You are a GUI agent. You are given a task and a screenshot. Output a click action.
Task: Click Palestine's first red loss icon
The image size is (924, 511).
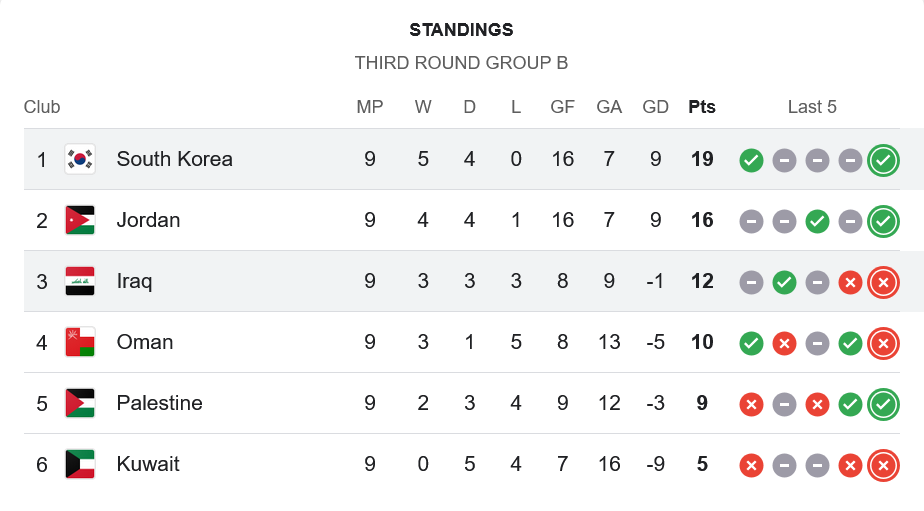(751, 404)
